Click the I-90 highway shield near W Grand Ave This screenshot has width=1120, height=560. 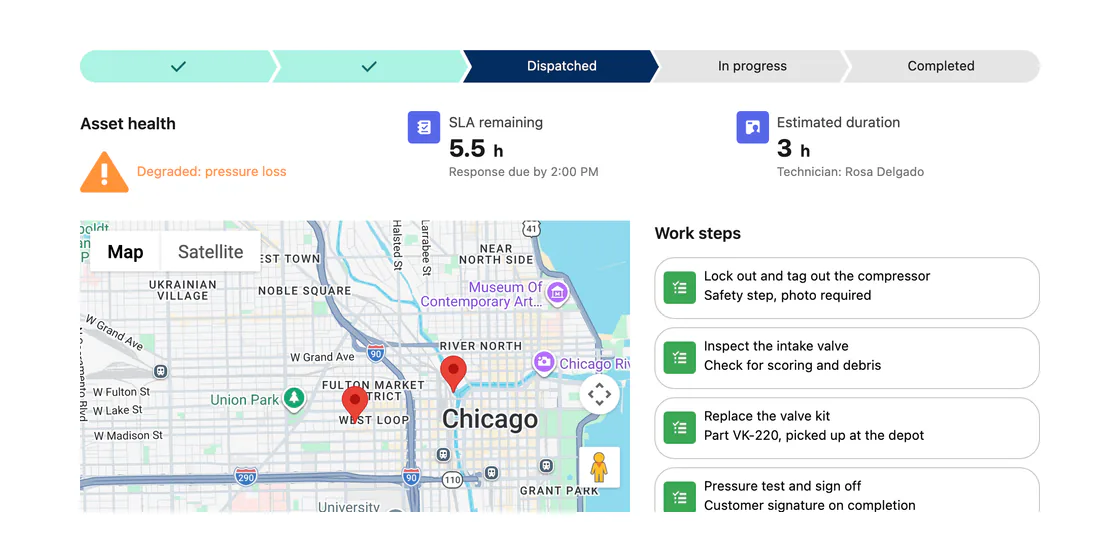376,351
